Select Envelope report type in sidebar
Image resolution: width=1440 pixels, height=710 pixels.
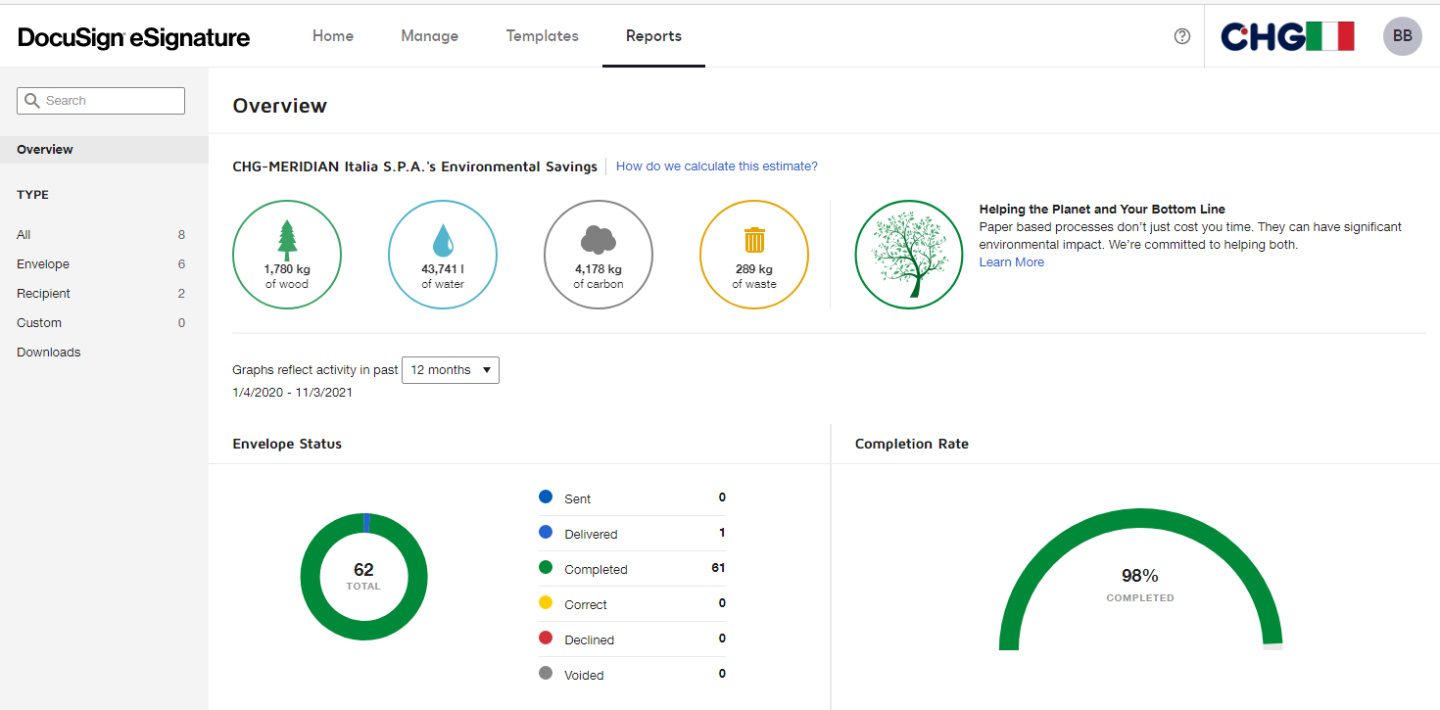point(43,264)
